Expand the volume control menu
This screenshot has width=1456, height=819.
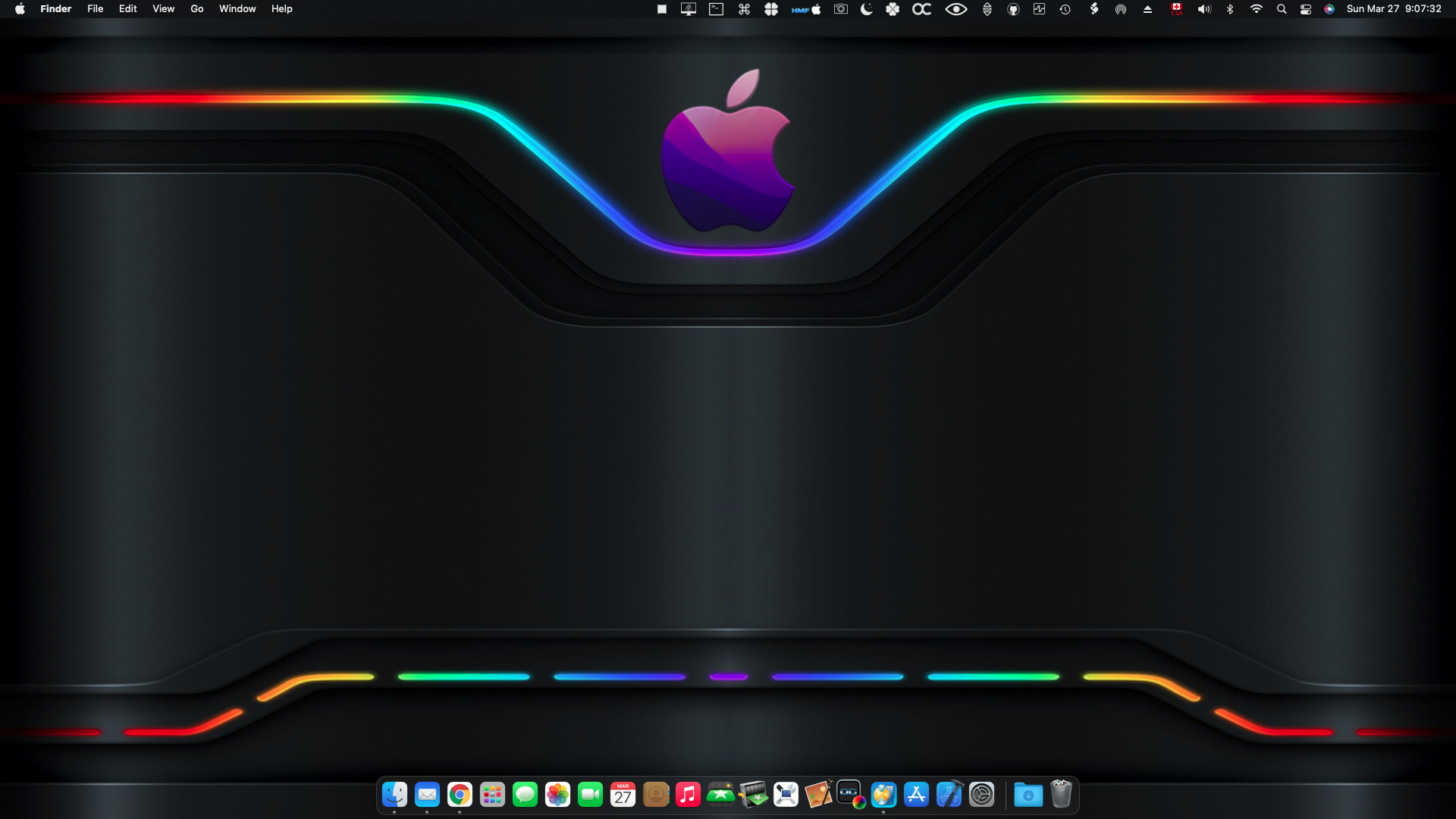pos(1204,9)
